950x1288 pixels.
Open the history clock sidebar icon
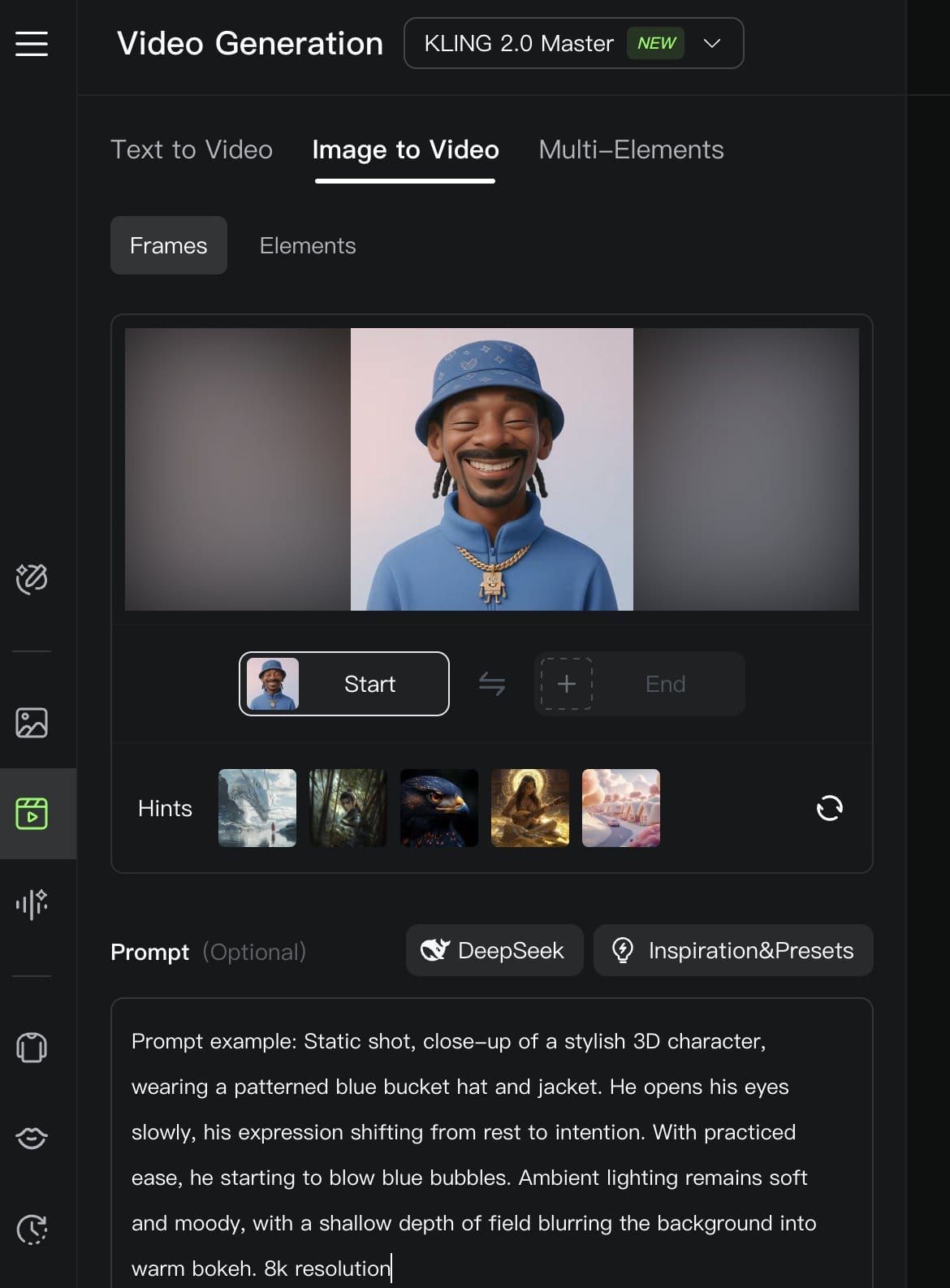pyautogui.click(x=32, y=1229)
